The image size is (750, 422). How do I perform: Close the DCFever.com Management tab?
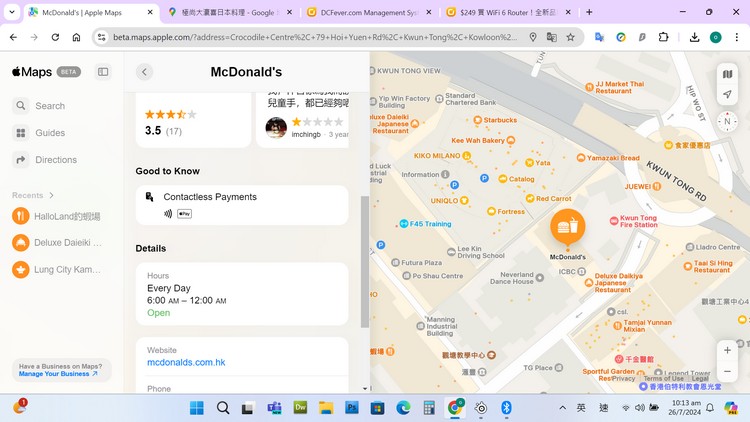[x=429, y=12]
